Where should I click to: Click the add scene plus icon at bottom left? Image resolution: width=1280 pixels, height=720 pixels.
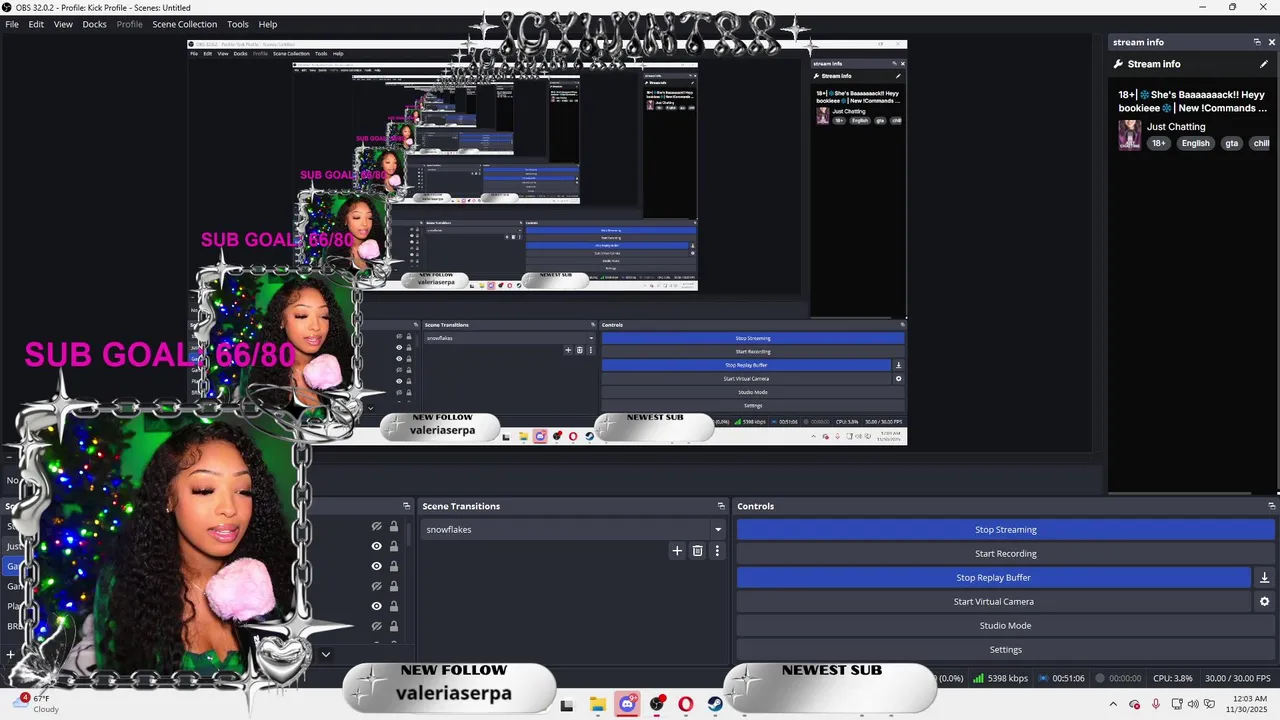pos(10,655)
